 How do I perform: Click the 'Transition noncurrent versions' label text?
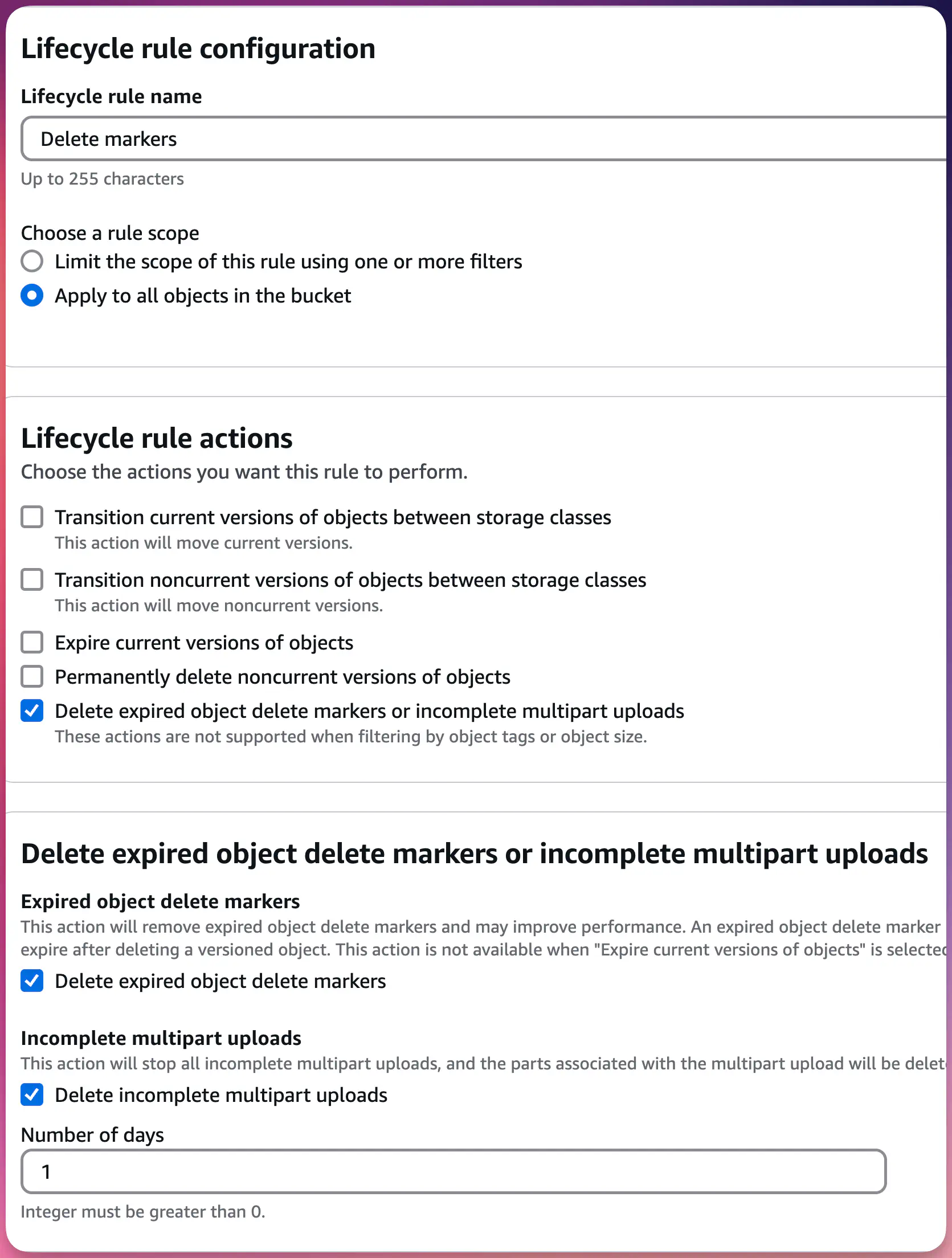350,579
